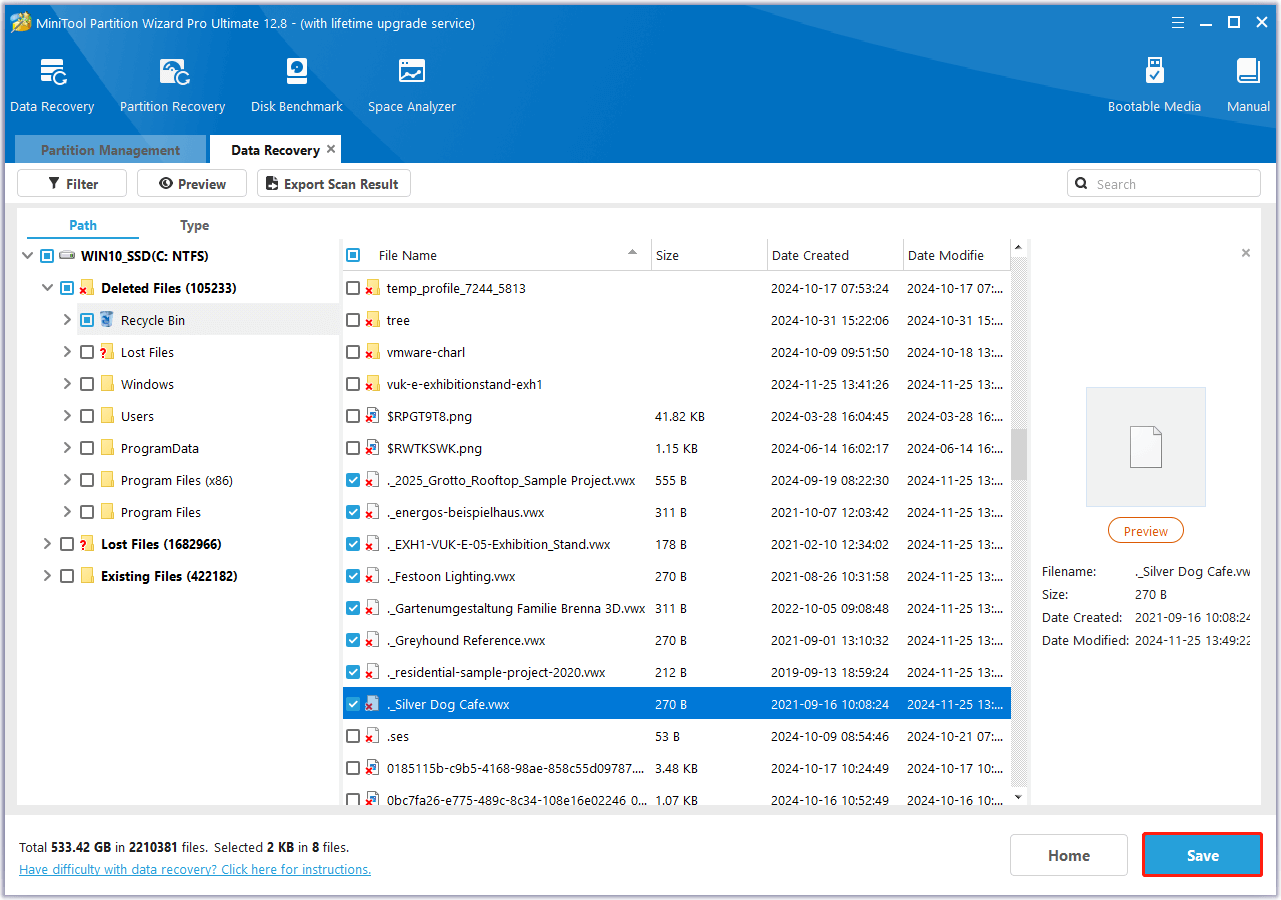Image resolution: width=1281 pixels, height=900 pixels.
Task: Select the Data Recovery tab
Action: tap(275, 150)
